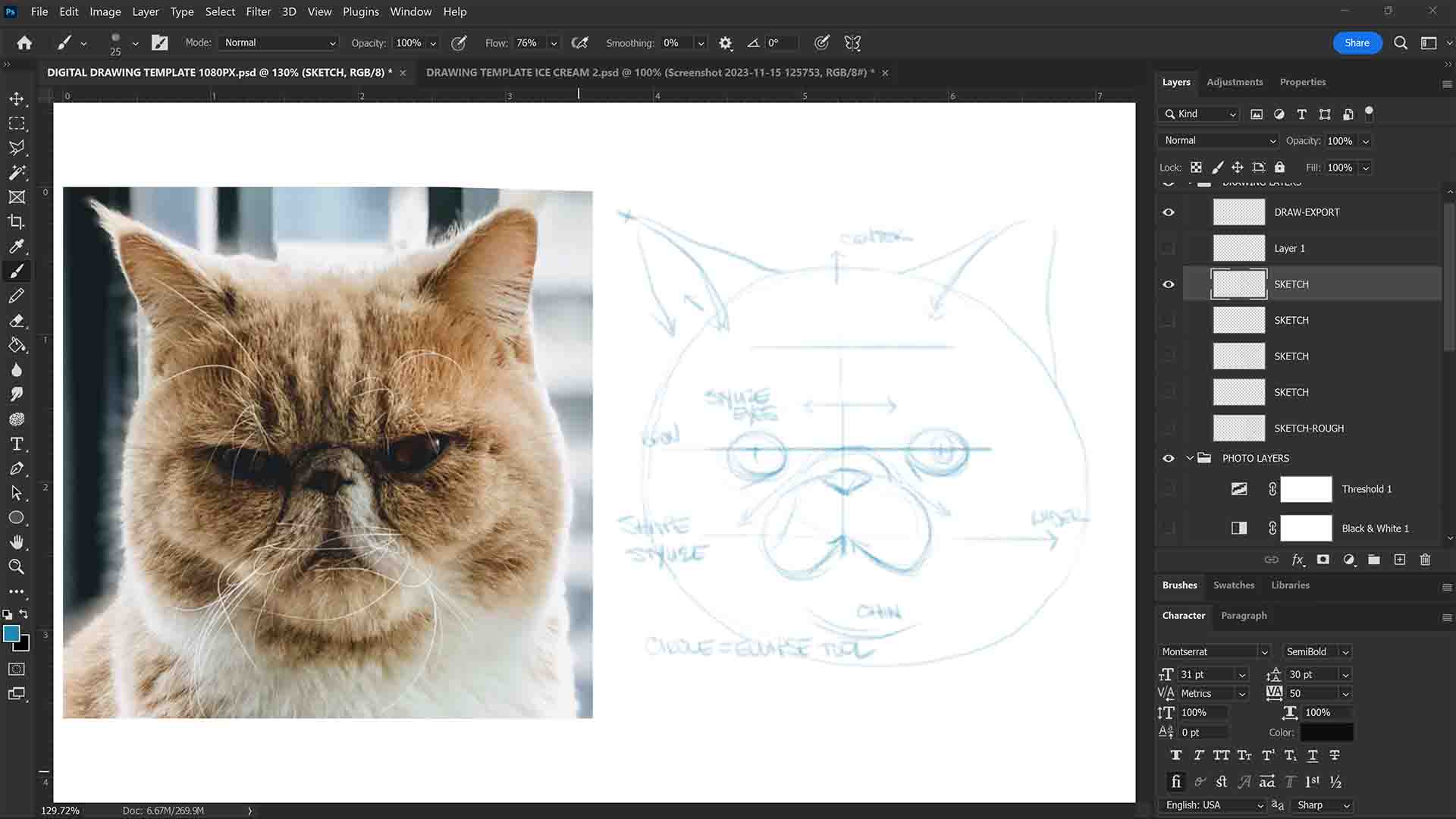The width and height of the screenshot is (1456, 819).
Task: Select the Eyedropper tool
Action: 17,246
